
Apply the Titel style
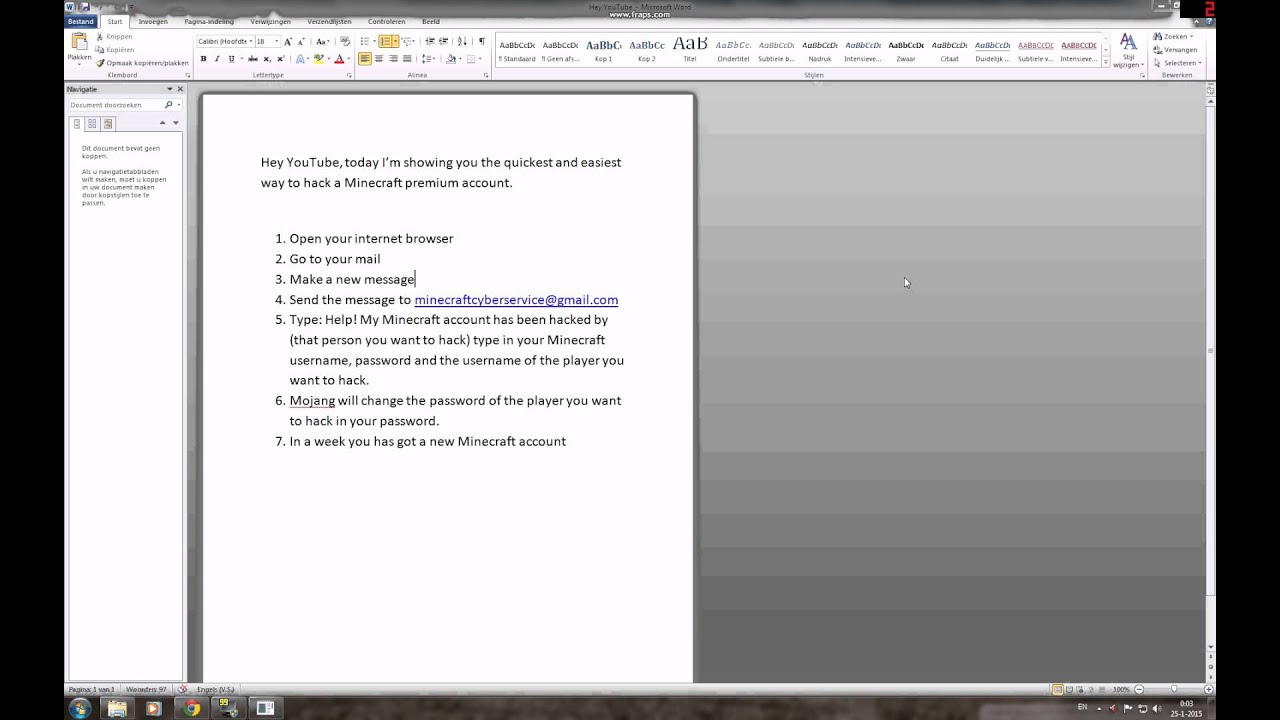(690, 51)
